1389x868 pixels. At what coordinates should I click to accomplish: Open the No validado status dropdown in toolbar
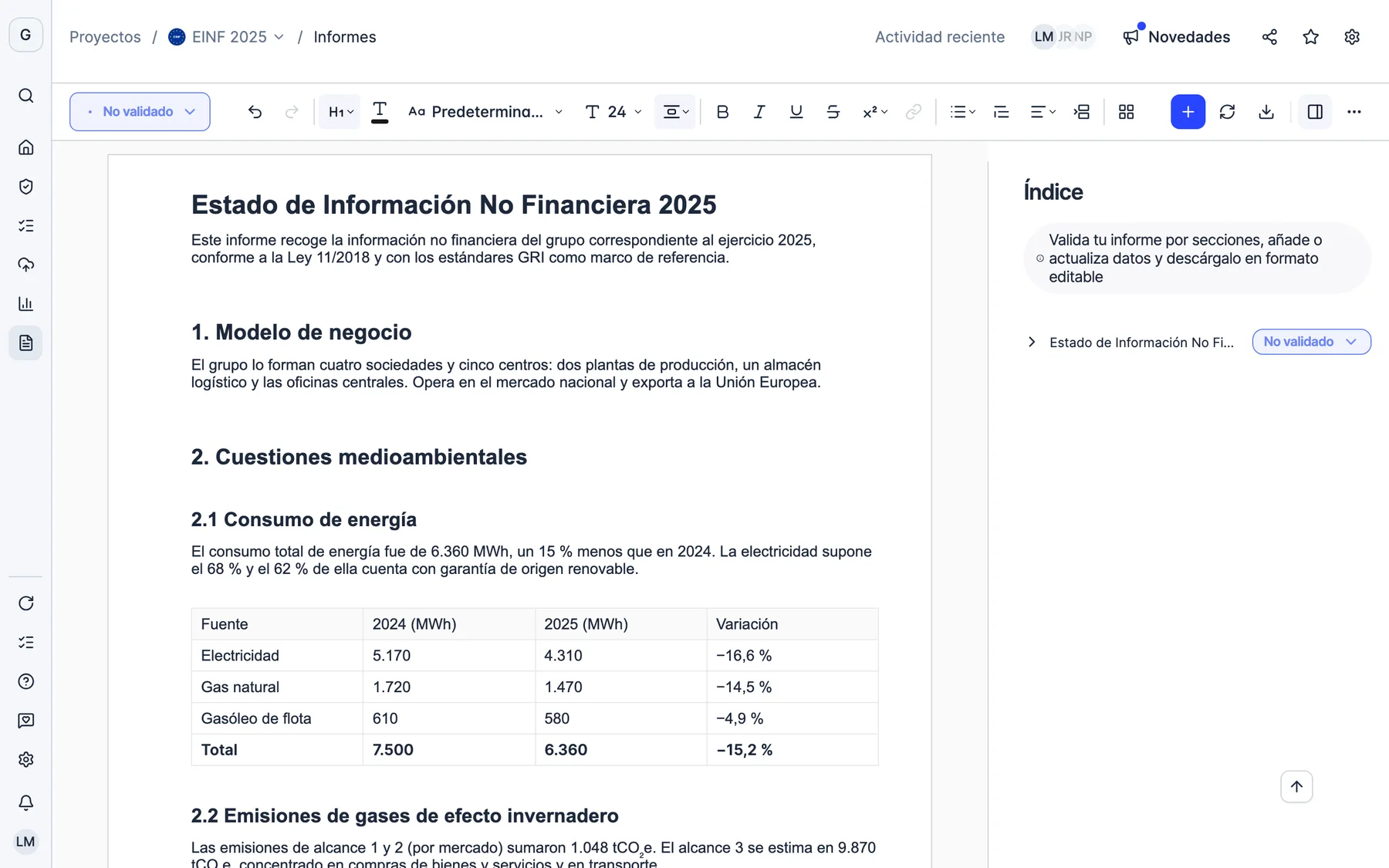click(x=140, y=112)
